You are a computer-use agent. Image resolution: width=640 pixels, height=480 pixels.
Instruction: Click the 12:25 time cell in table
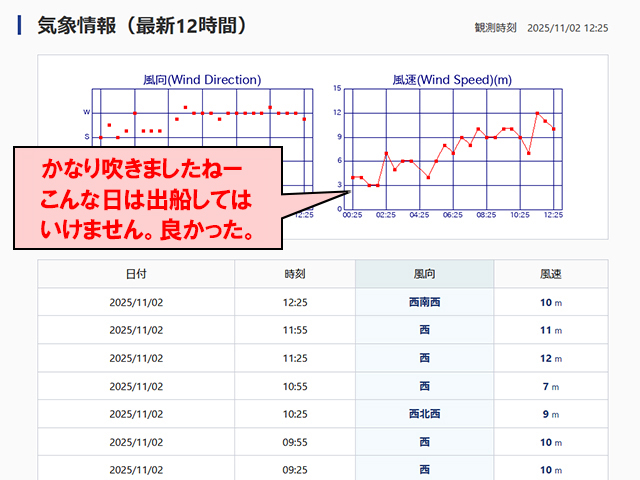click(295, 302)
